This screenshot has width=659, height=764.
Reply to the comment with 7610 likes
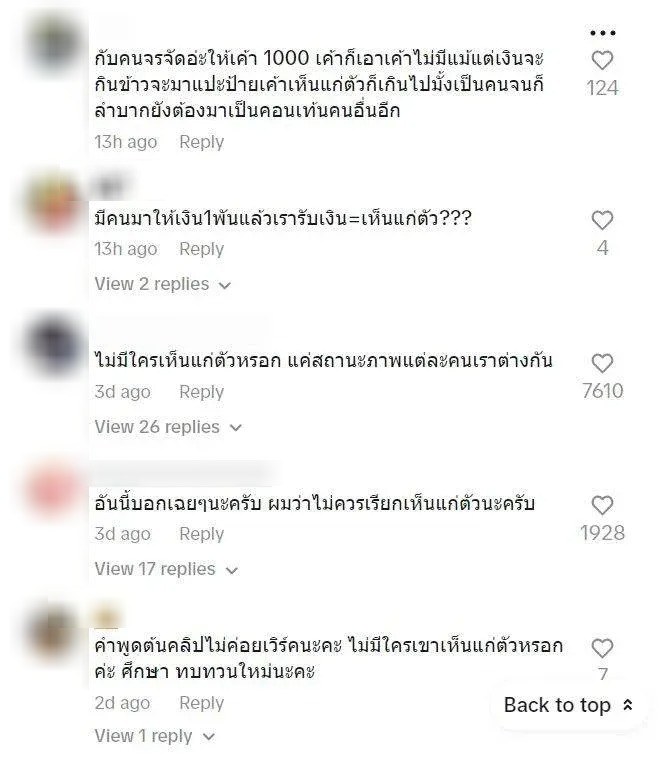tap(202, 392)
